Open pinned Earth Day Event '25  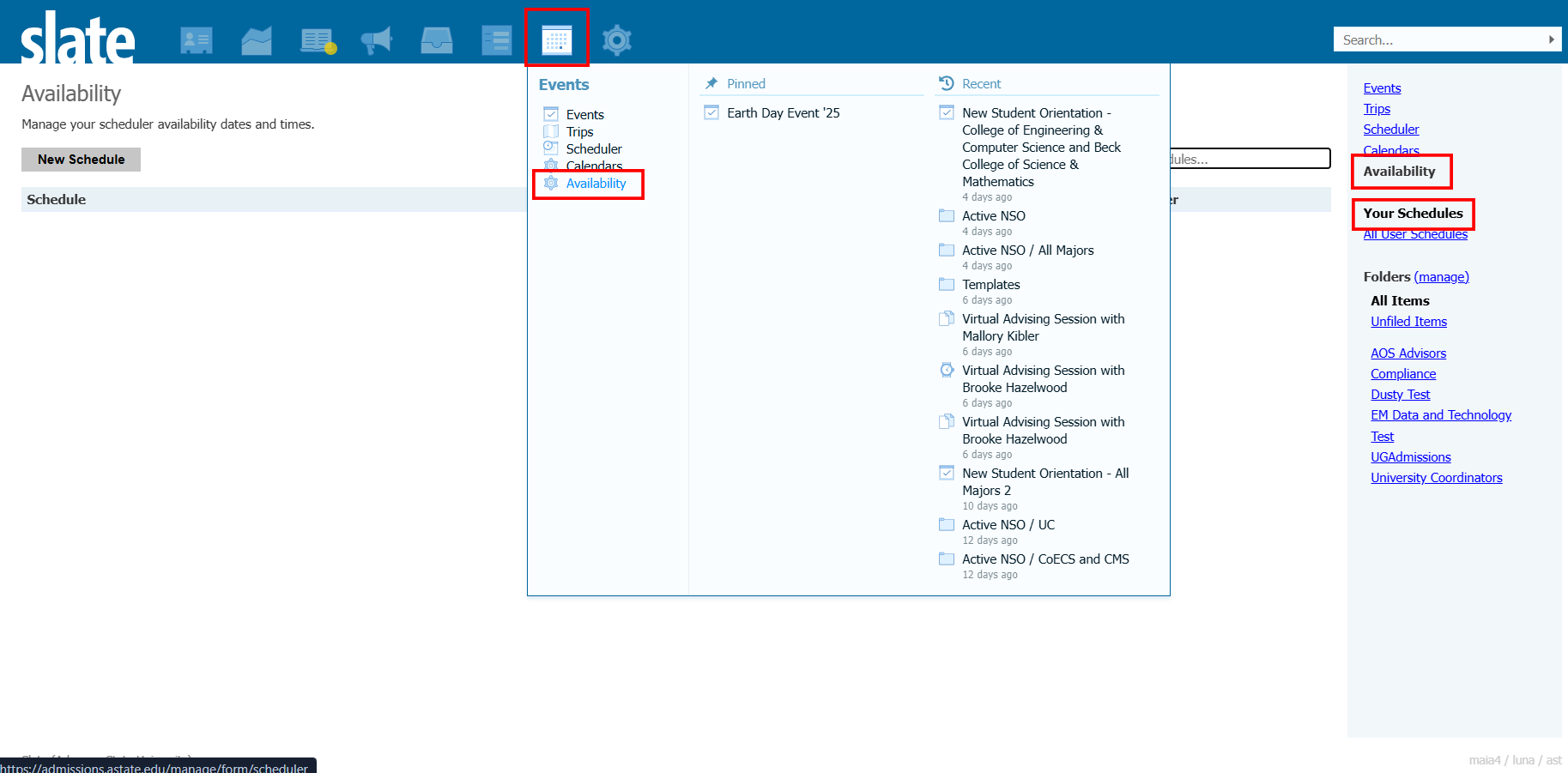(x=783, y=112)
